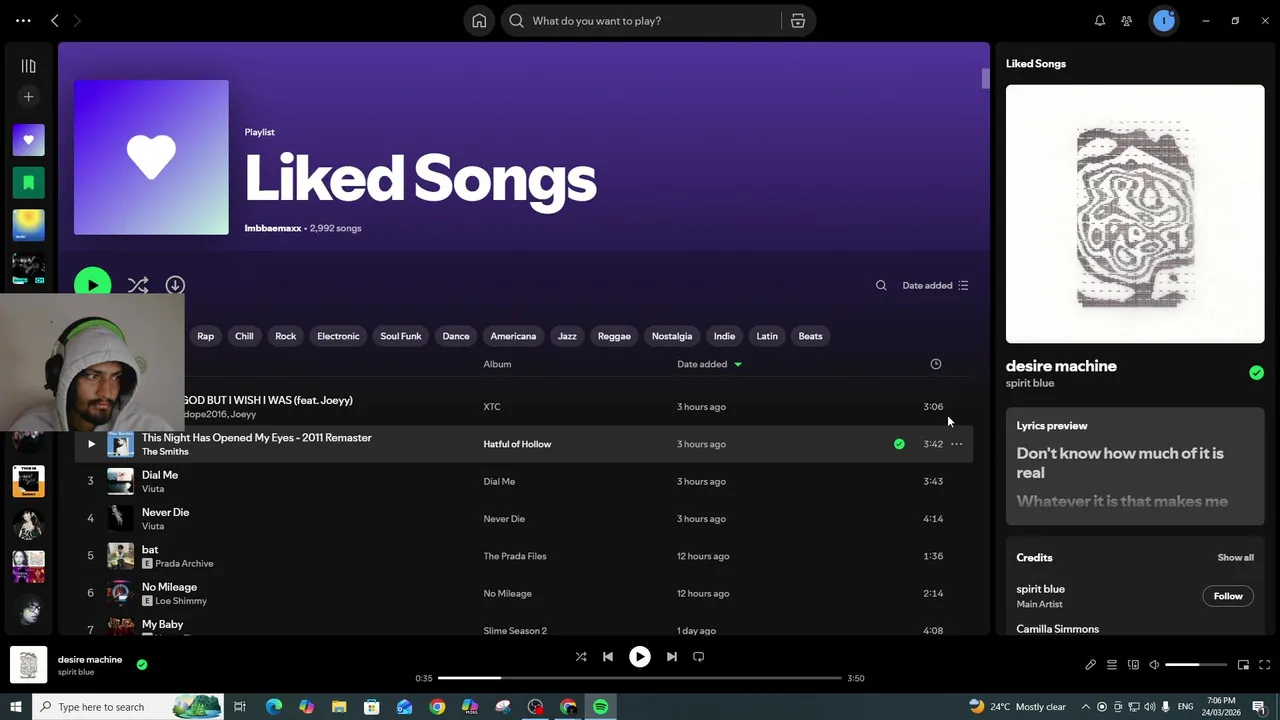
Task: Open Your Episodes green bookmark tile
Action: pyautogui.click(x=28, y=183)
